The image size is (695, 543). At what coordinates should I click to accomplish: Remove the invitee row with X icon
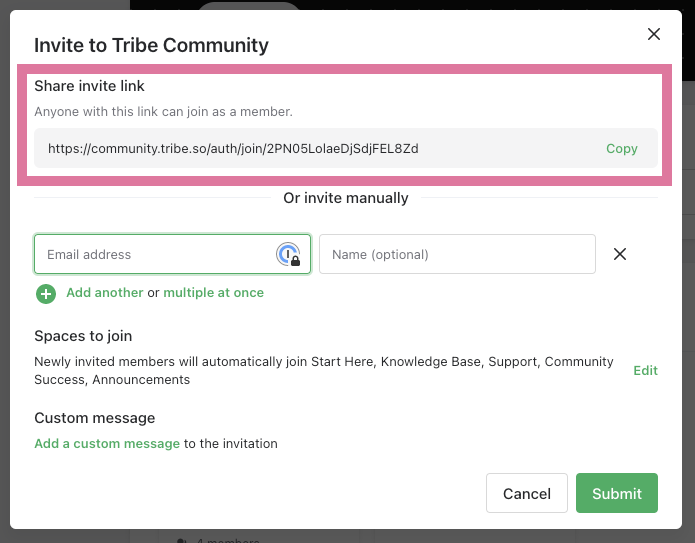pyautogui.click(x=620, y=254)
